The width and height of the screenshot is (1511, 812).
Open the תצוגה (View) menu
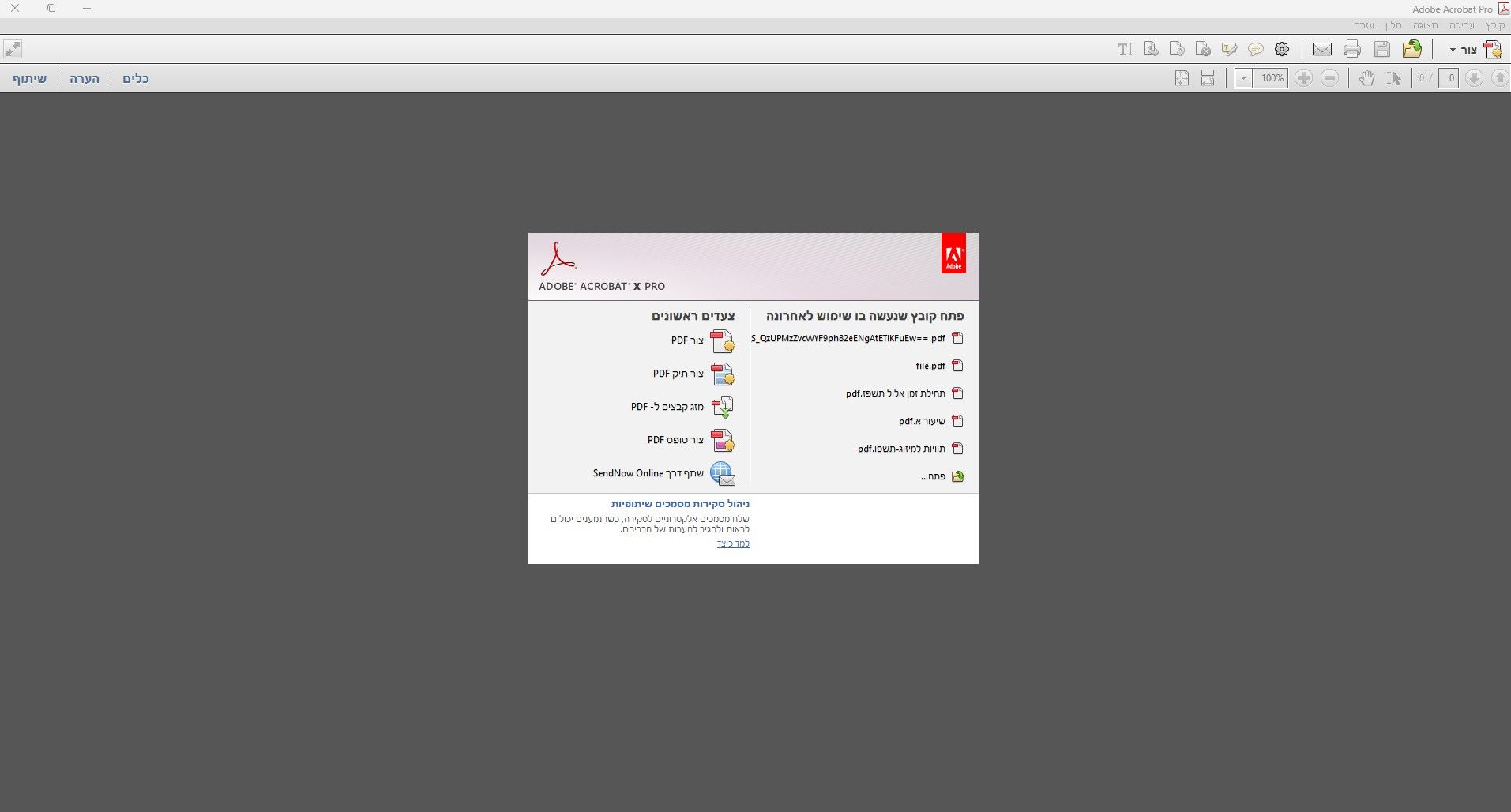coord(1426,25)
